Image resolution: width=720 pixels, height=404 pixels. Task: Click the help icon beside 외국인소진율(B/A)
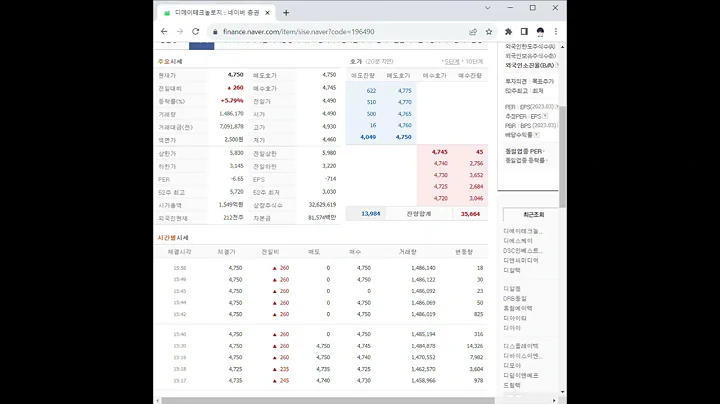[557, 65]
